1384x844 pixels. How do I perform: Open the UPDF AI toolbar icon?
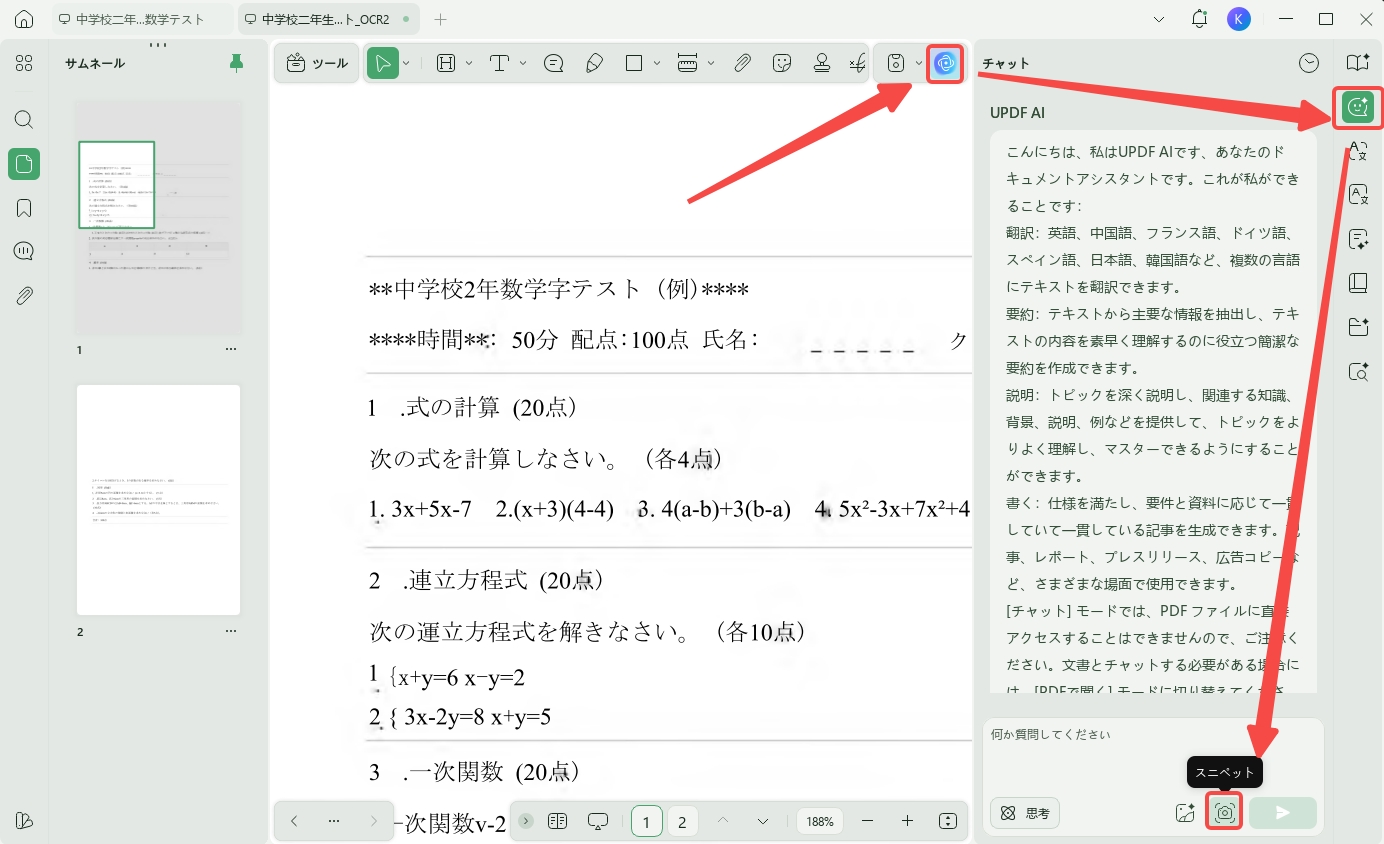click(945, 64)
